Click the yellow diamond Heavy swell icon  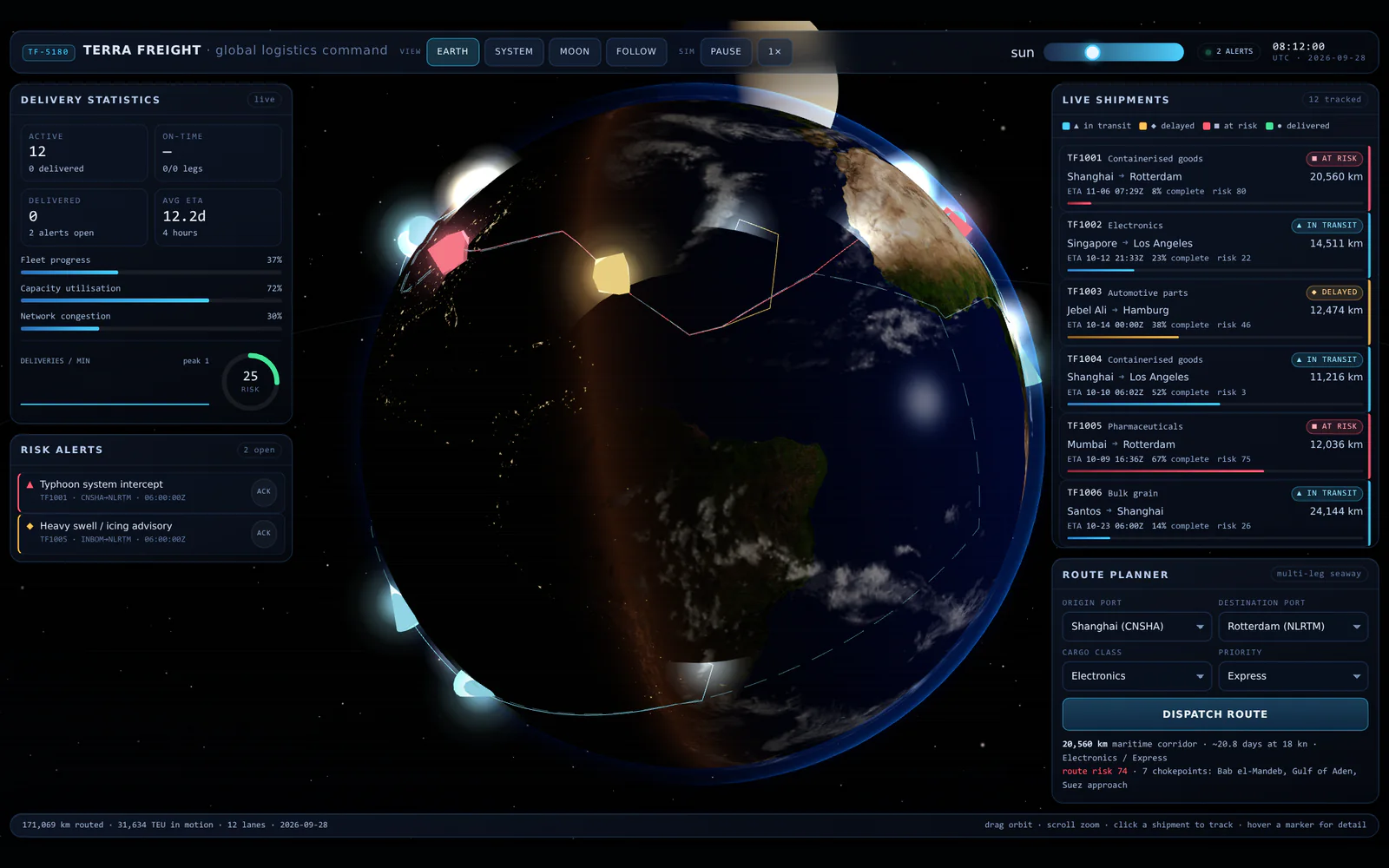(30, 526)
